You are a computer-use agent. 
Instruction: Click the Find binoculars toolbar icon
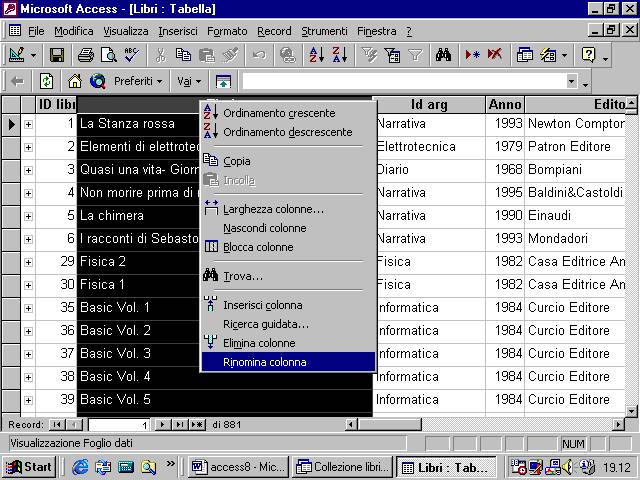pos(443,55)
